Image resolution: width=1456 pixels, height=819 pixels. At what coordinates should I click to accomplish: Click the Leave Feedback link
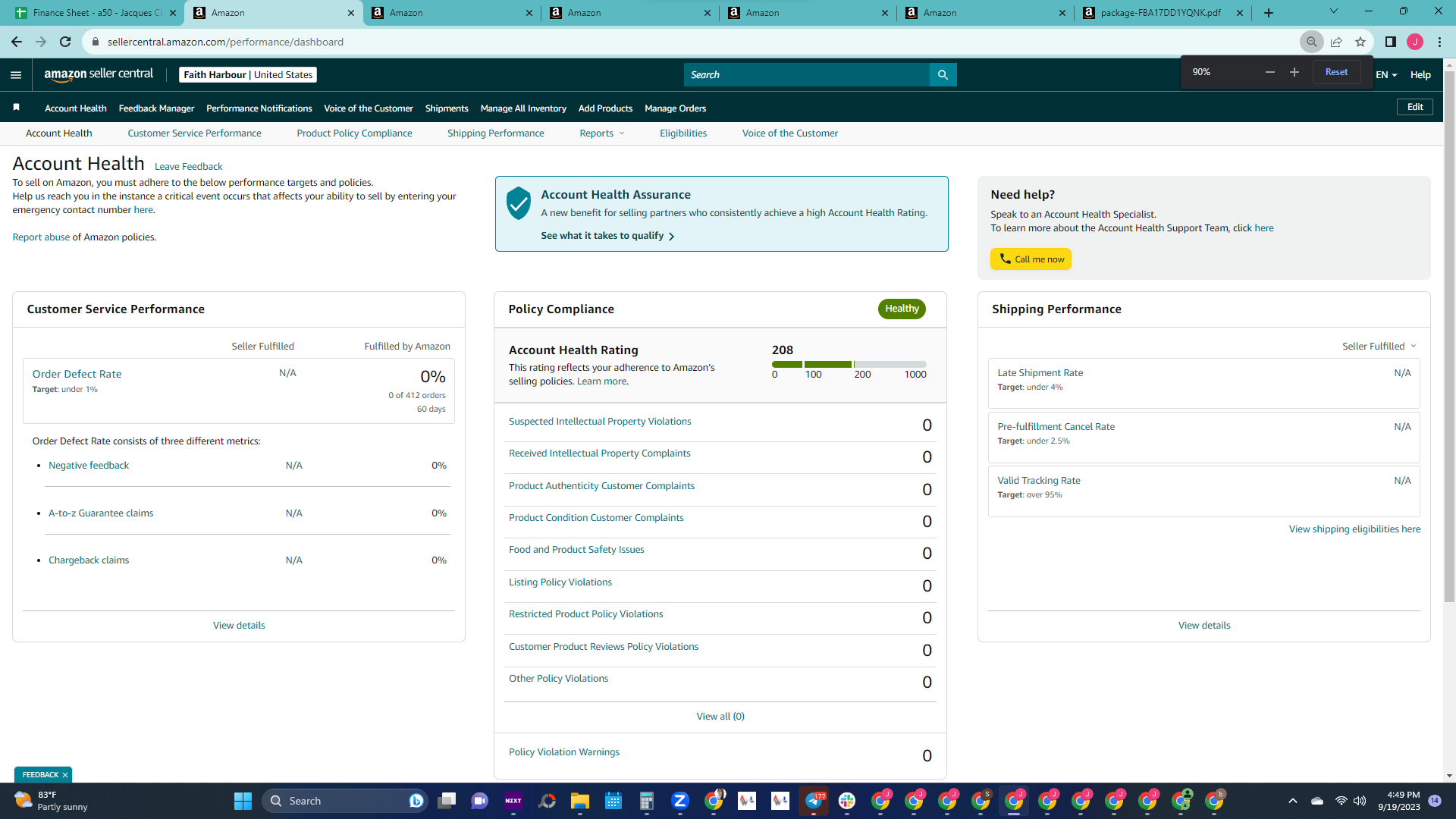tap(188, 167)
